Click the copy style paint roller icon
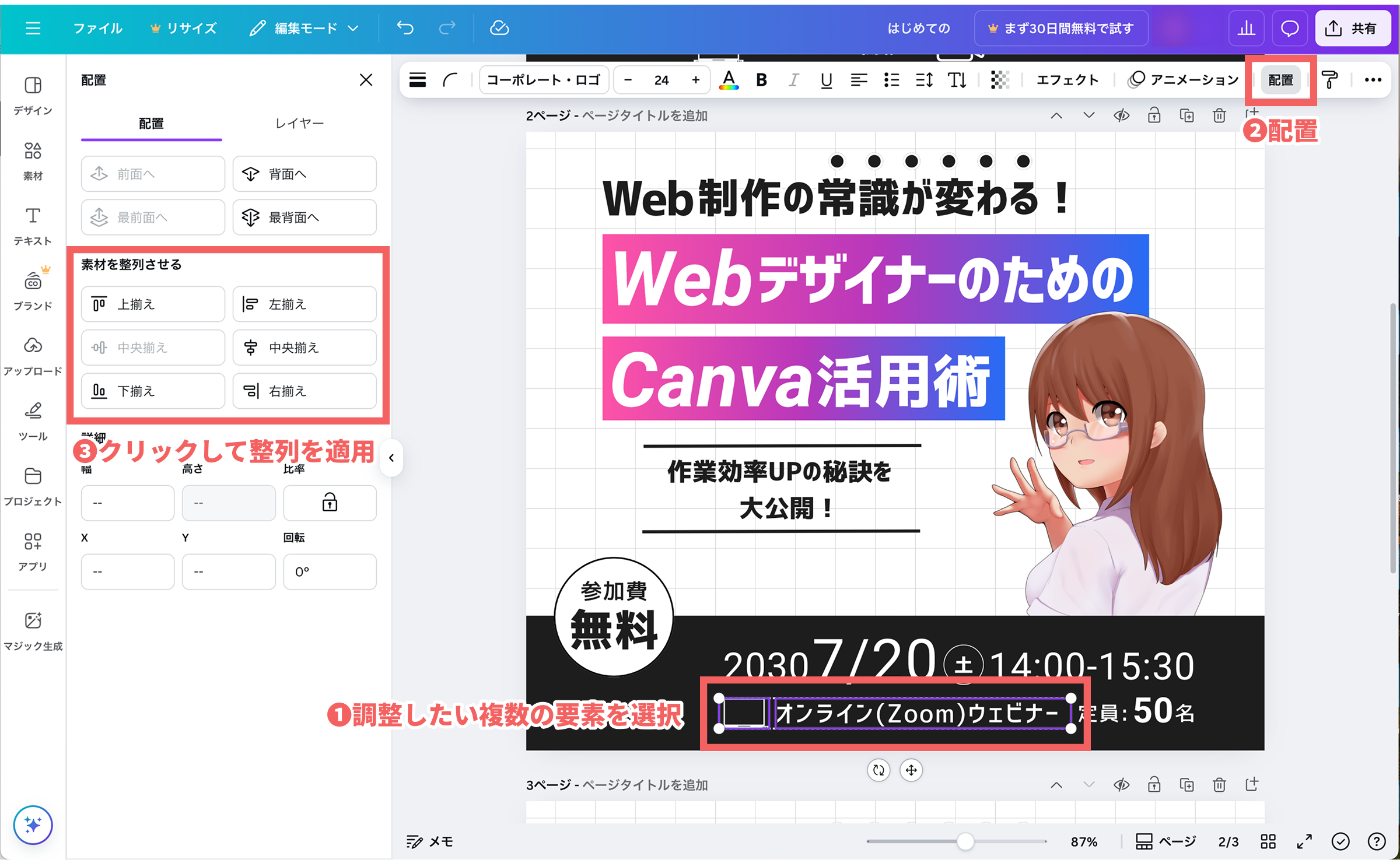The width and height of the screenshot is (1400, 863). [x=1330, y=80]
